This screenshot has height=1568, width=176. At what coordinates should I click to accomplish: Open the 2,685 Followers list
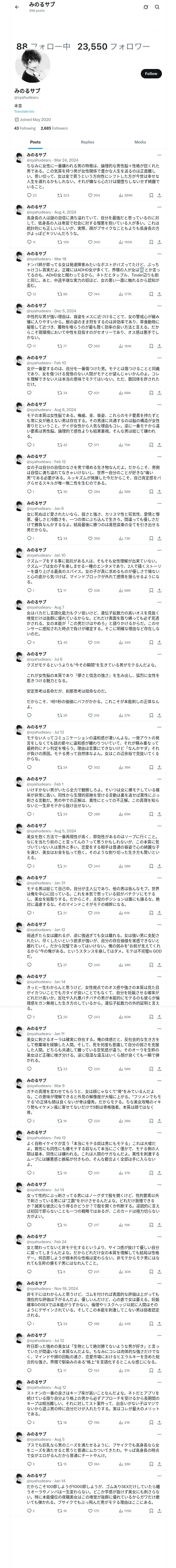pyautogui.click(x=54, y=128)
